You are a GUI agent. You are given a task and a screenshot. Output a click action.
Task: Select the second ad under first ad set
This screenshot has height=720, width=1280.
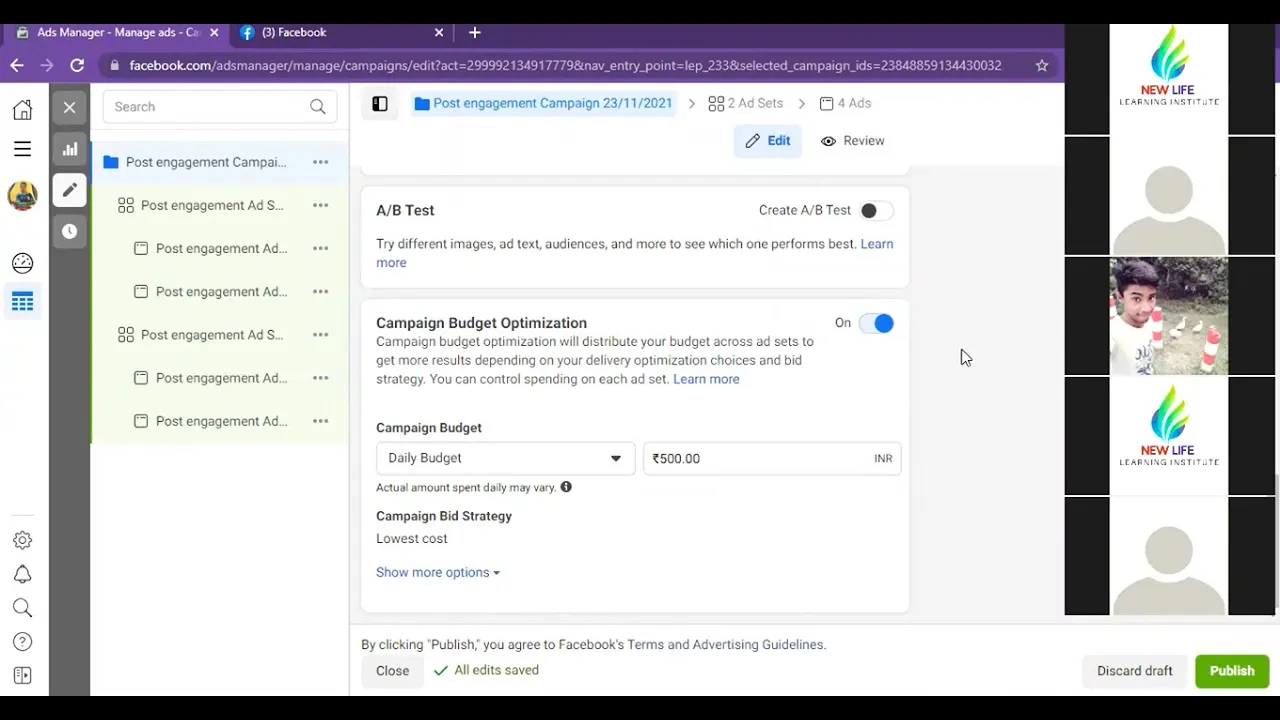(x=221, y=292)
